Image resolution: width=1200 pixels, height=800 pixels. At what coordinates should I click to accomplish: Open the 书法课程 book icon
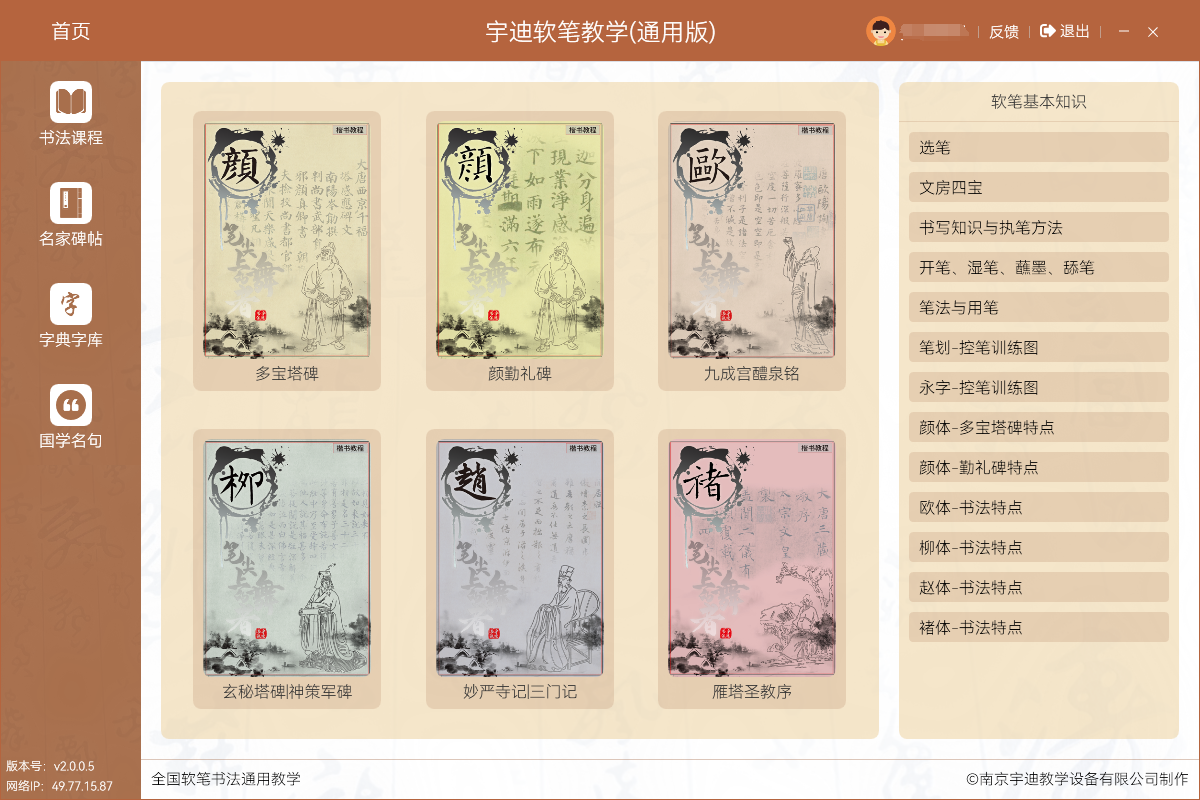(x=71, y=102)
